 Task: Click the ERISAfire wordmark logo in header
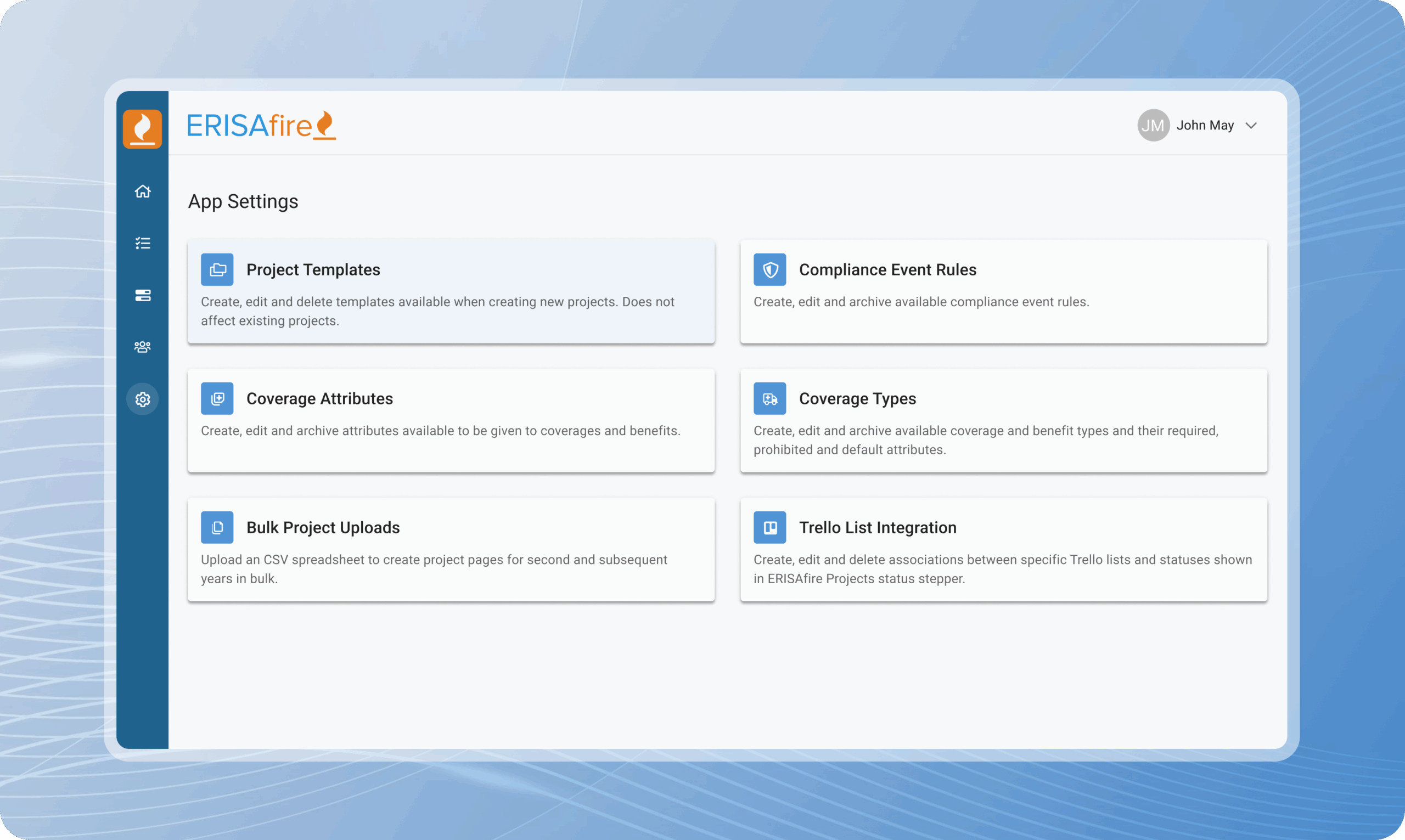click(261, 125)
